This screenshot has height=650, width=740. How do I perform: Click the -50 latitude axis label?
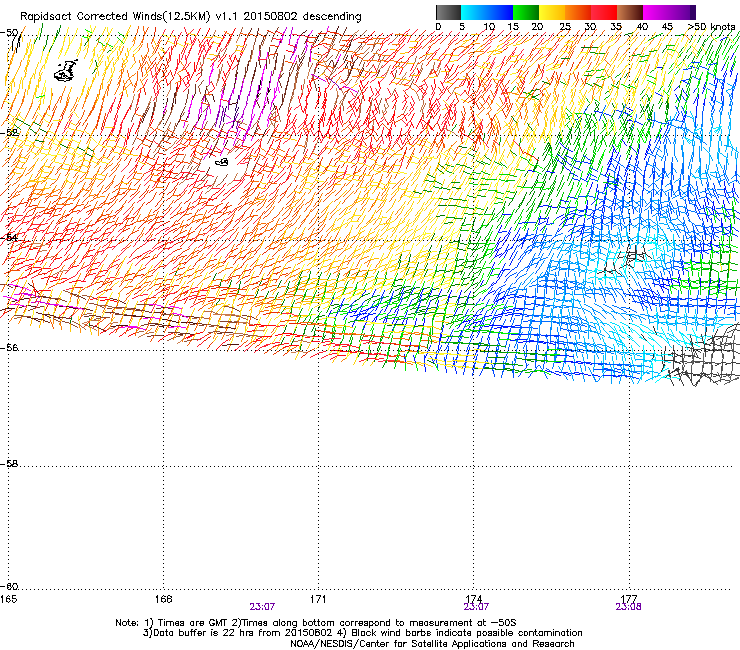point(9,33)
